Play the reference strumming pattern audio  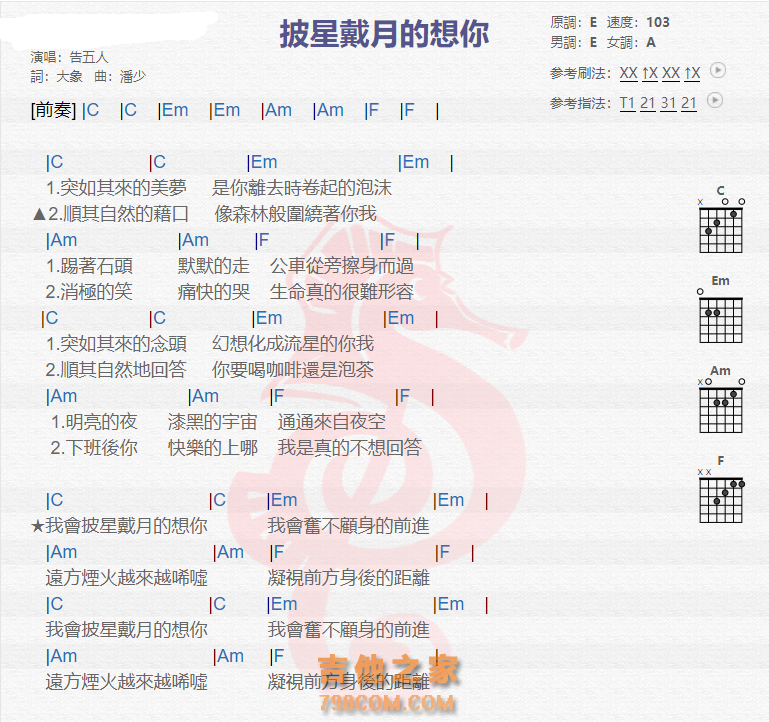tap(718, 70)
